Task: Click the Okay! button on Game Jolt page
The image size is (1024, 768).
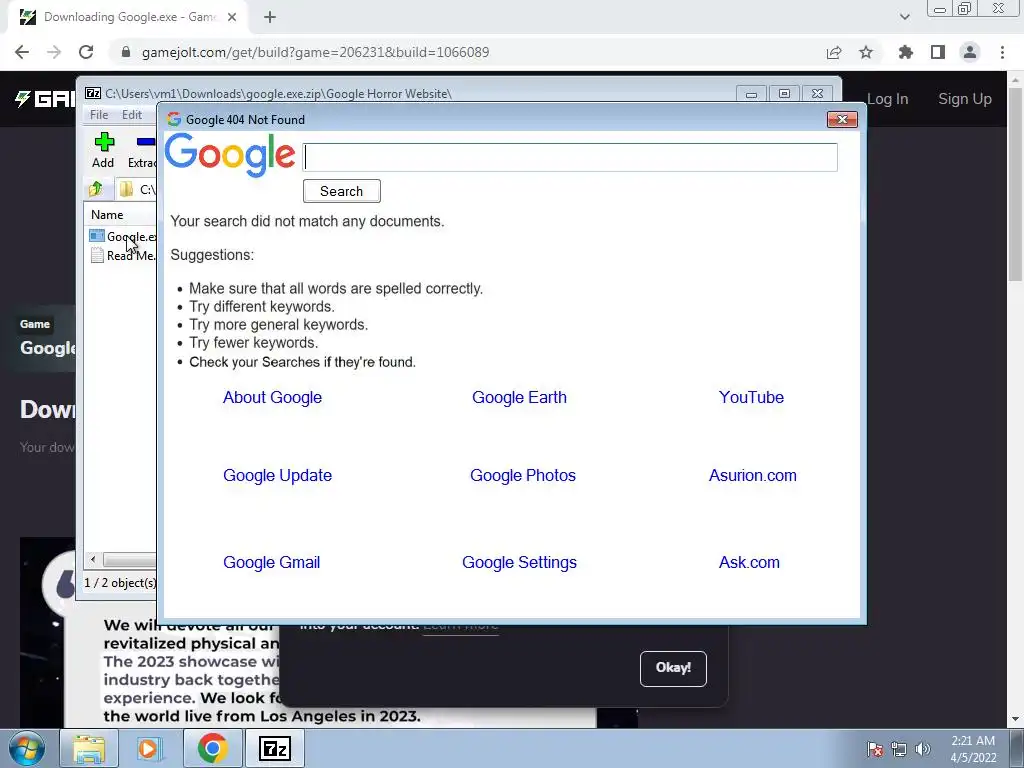Action: click(673, 668)
